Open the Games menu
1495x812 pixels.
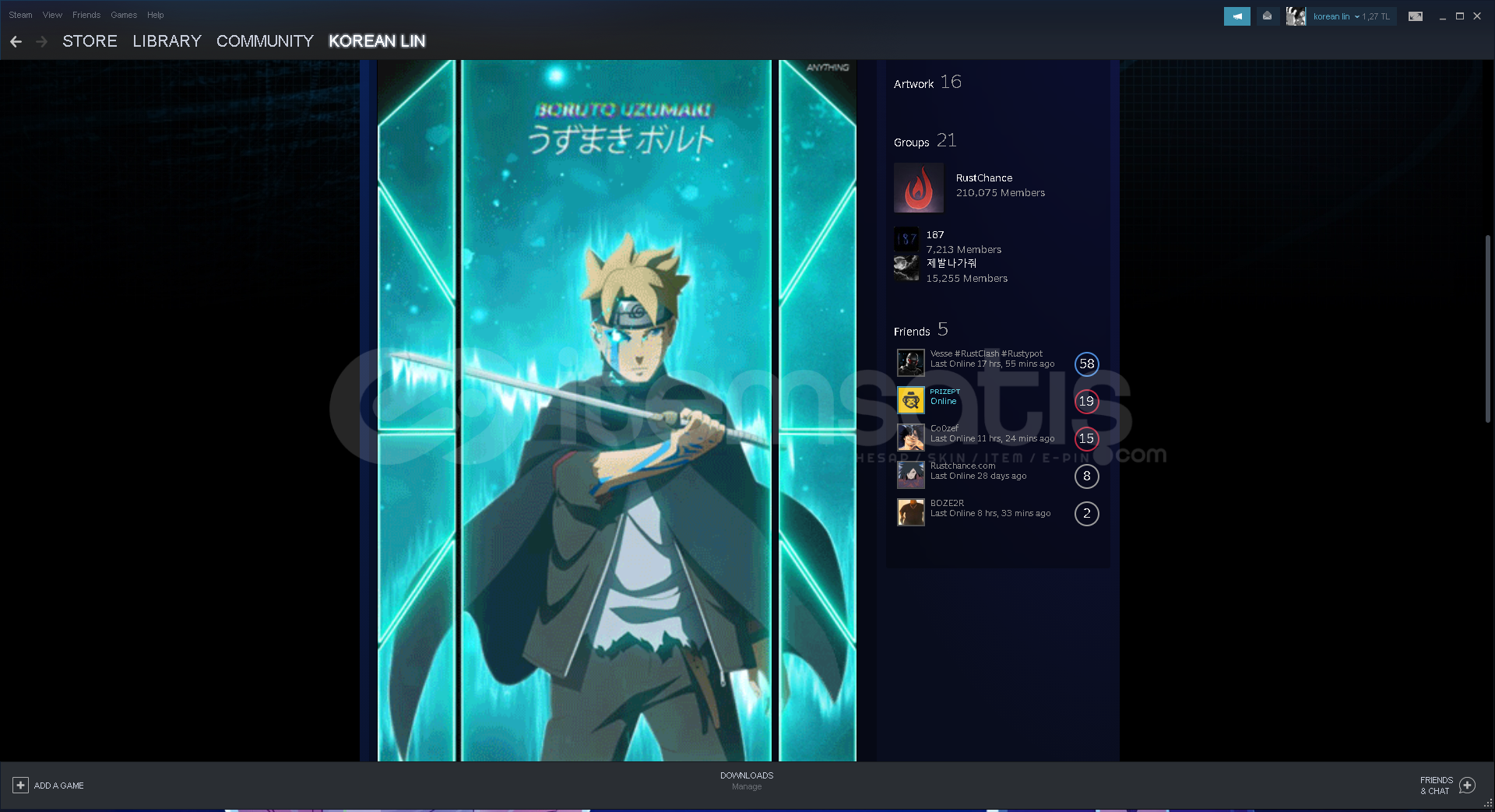click(x=124, y=15)
